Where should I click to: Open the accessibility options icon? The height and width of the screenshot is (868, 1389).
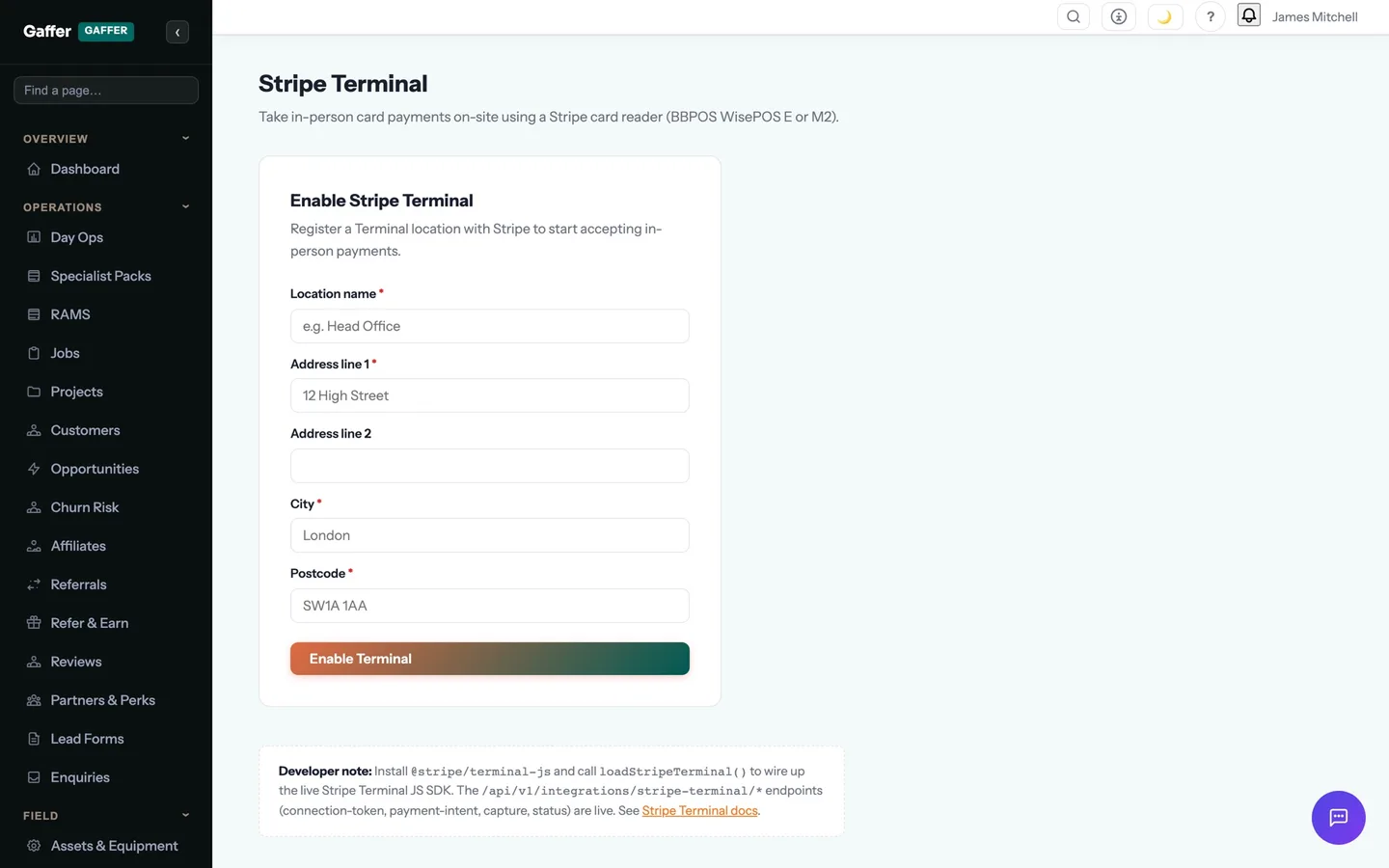point(1119,16)
